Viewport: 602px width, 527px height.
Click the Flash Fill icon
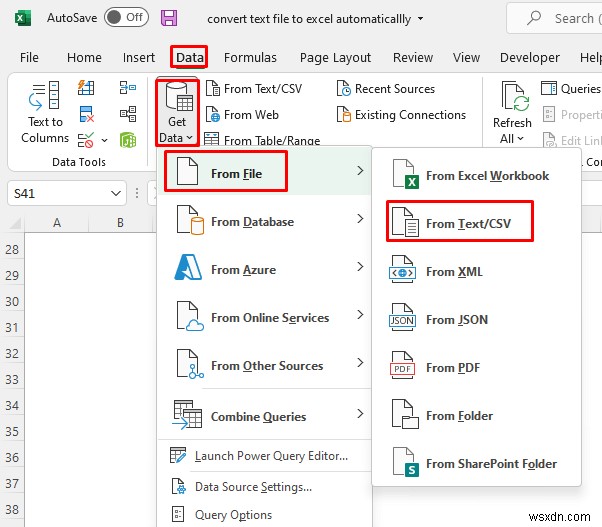86,88
